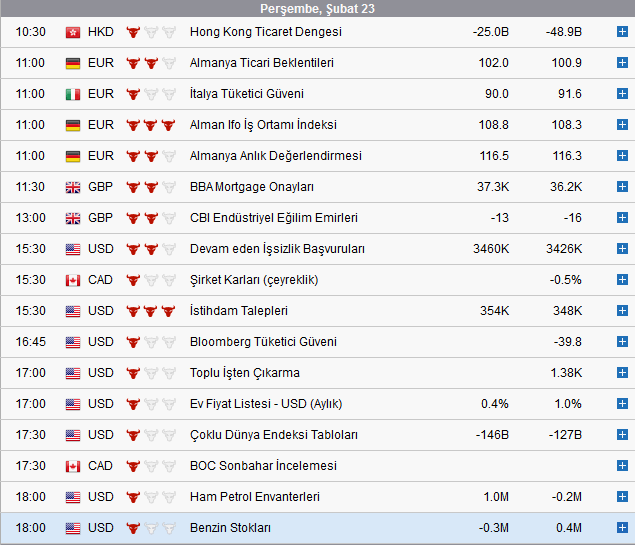Click the Italy flag on İtalya Tüketici Güveni row
Viewport: 635px width, 545px height.
(73, 94)
